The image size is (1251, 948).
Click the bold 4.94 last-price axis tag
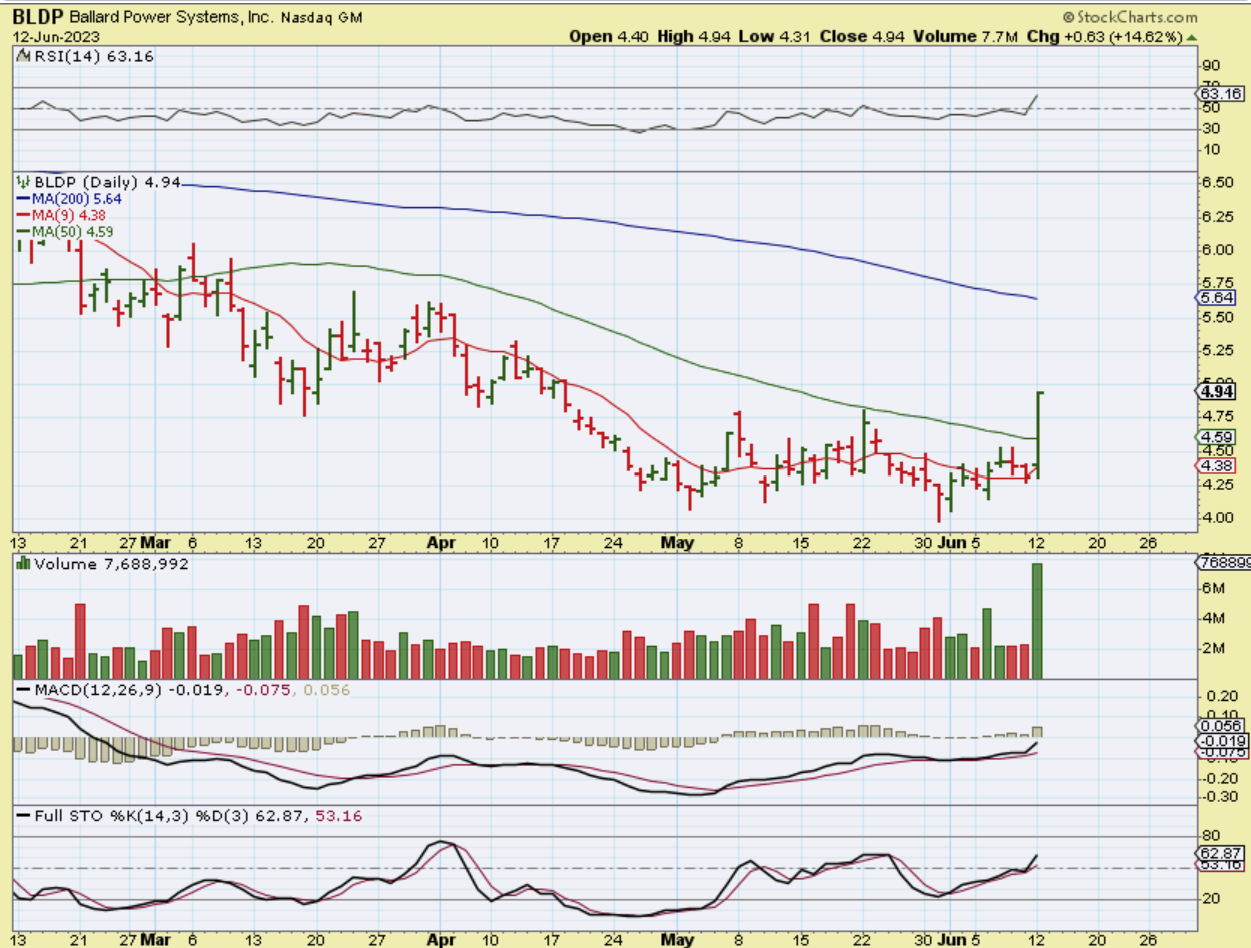pos(1217,392)
